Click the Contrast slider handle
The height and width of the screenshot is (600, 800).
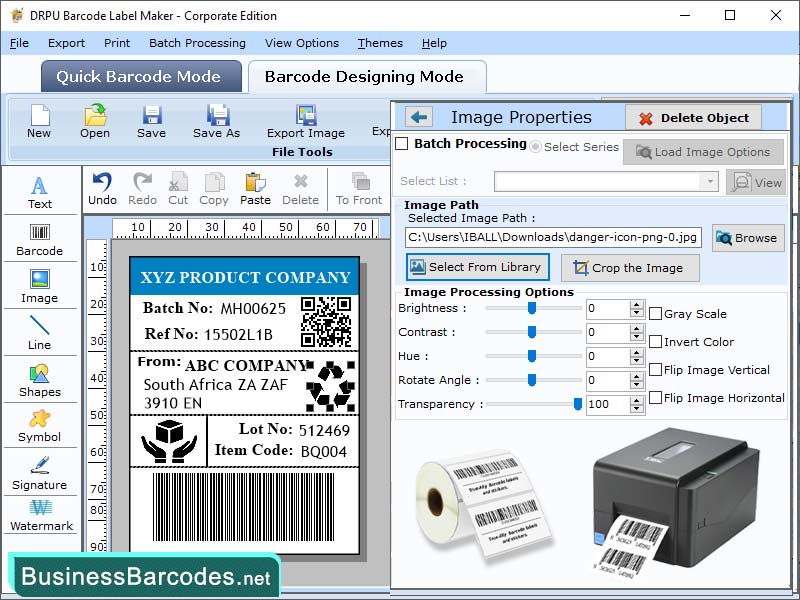coord(532,332)
